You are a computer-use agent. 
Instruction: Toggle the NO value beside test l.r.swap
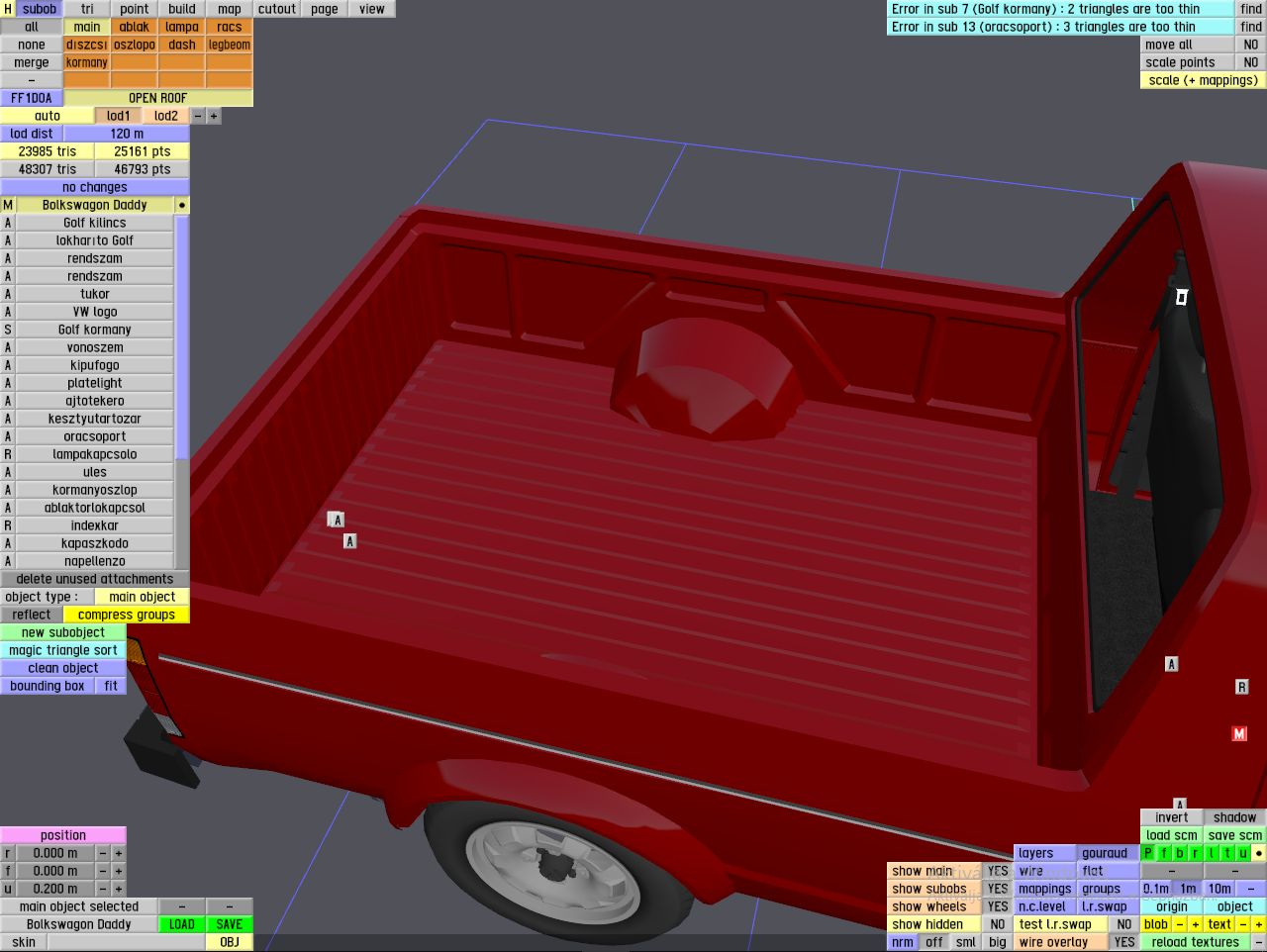point(1124,924)
